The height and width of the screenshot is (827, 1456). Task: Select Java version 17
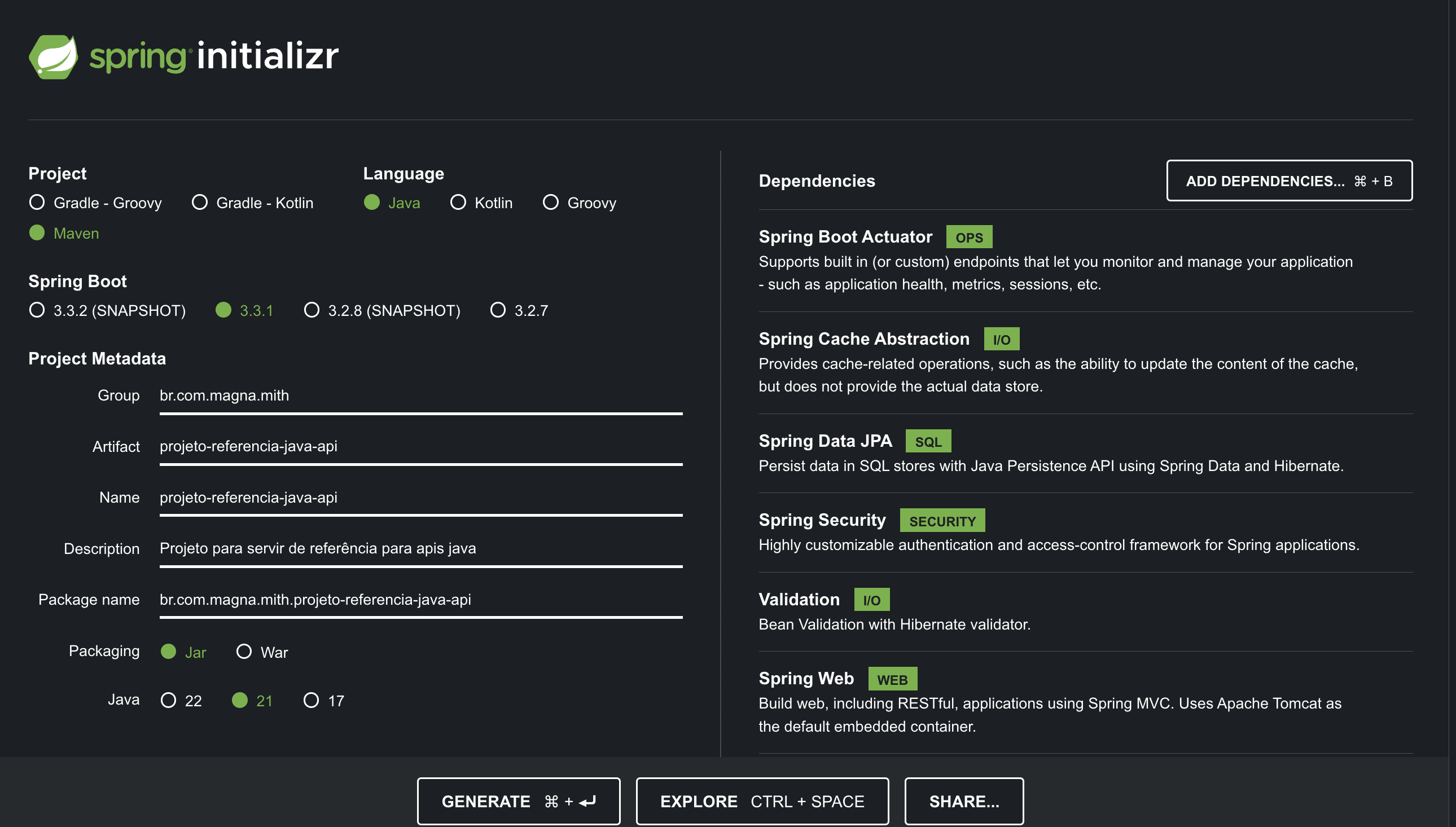point(312,700)
